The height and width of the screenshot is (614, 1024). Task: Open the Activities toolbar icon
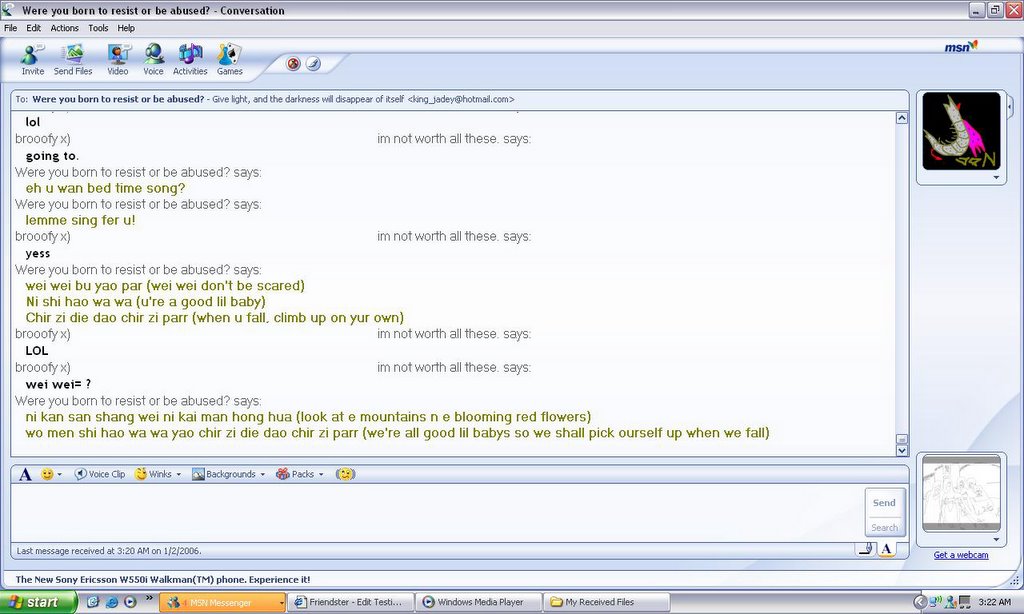pyautogui.click(x=190, y=59)
